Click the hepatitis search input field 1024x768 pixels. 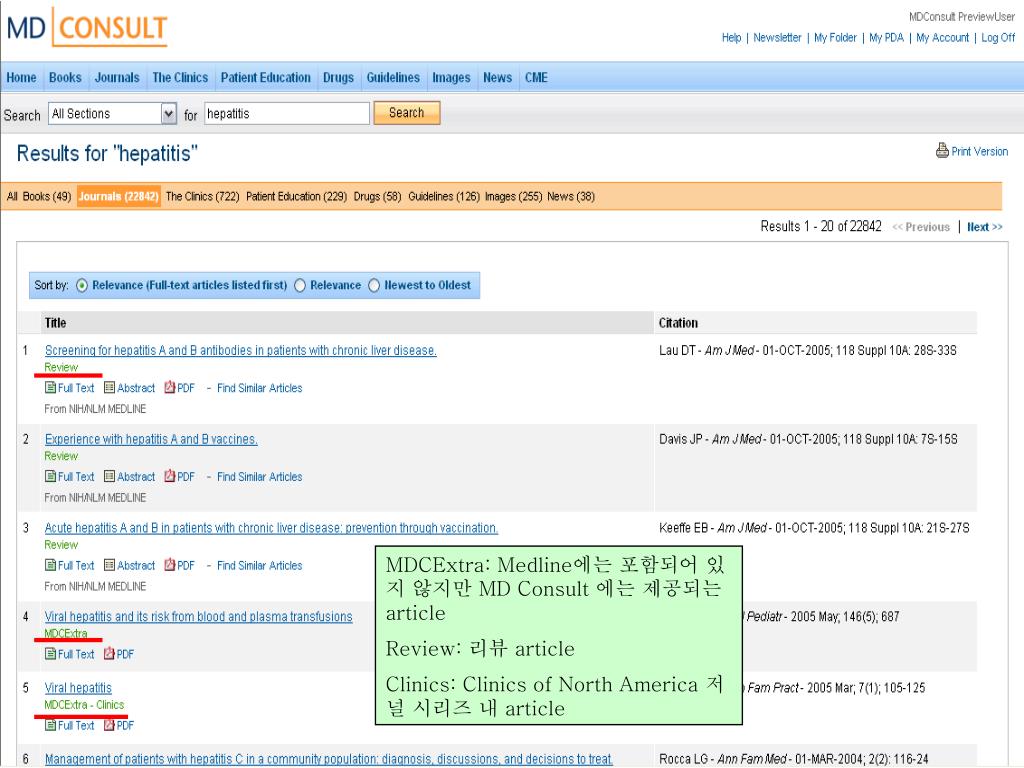(x=287, y=114)
